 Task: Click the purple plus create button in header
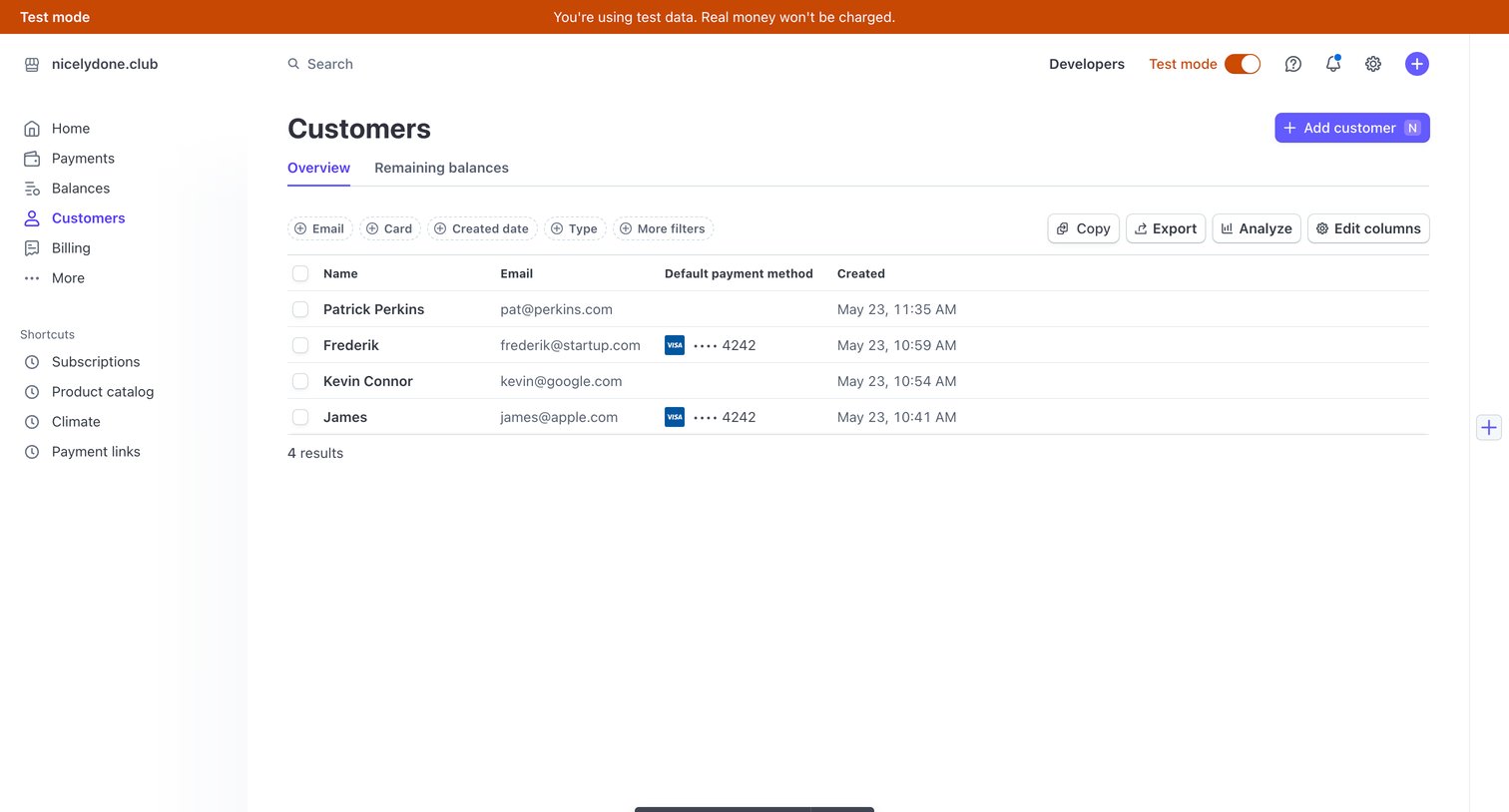[1417, 64]
